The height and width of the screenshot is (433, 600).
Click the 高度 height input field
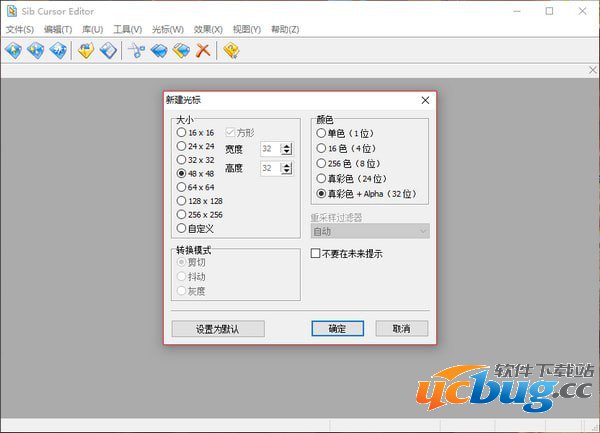(x=271, y=168)
